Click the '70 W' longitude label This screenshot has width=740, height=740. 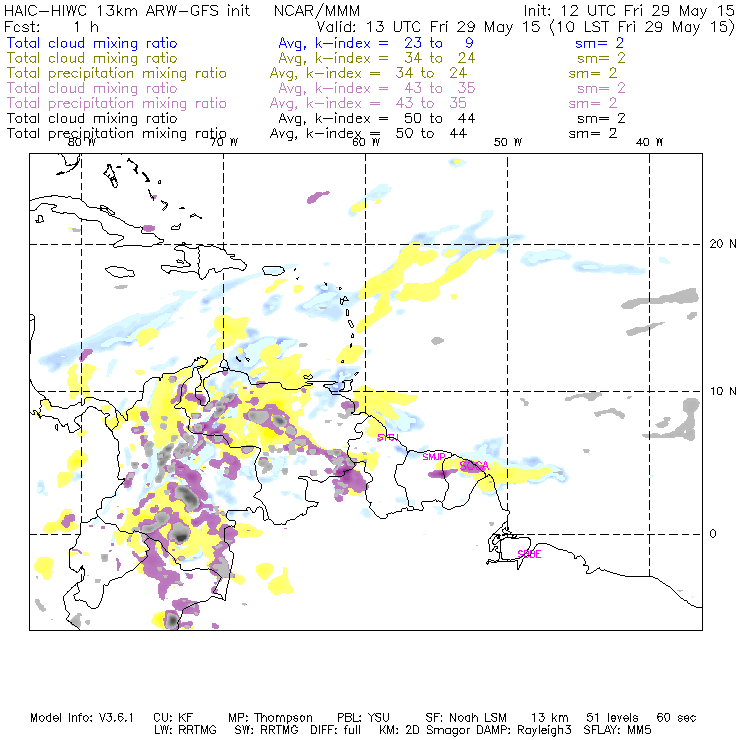click(224, 142)
